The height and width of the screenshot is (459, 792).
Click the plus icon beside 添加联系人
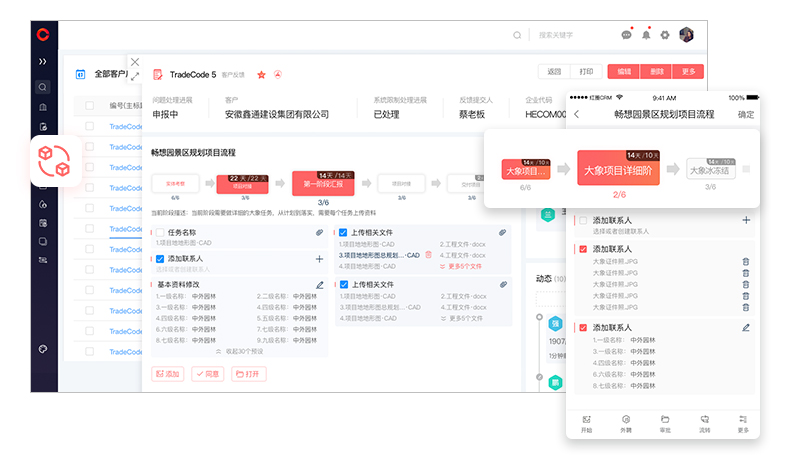click(x=320, y=258)
